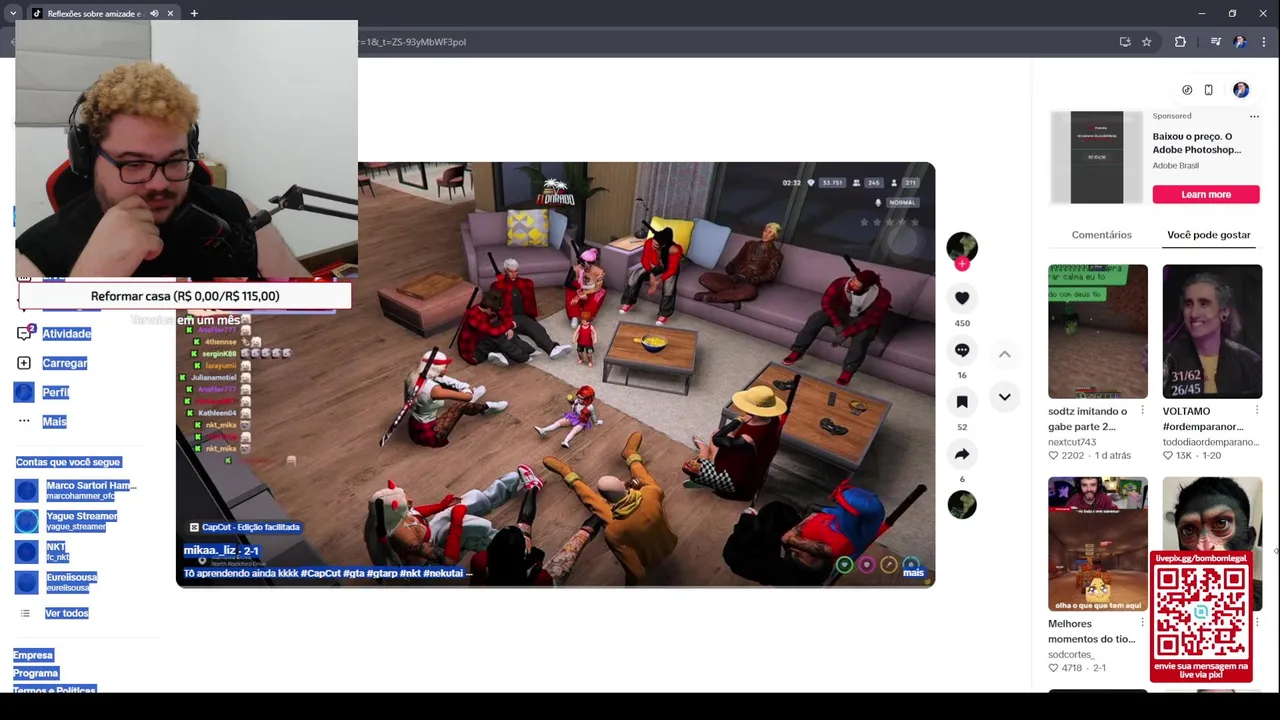The image size is (1280, 720).
Task: Open Yague Streamer followed account
Action: [67, 521]
